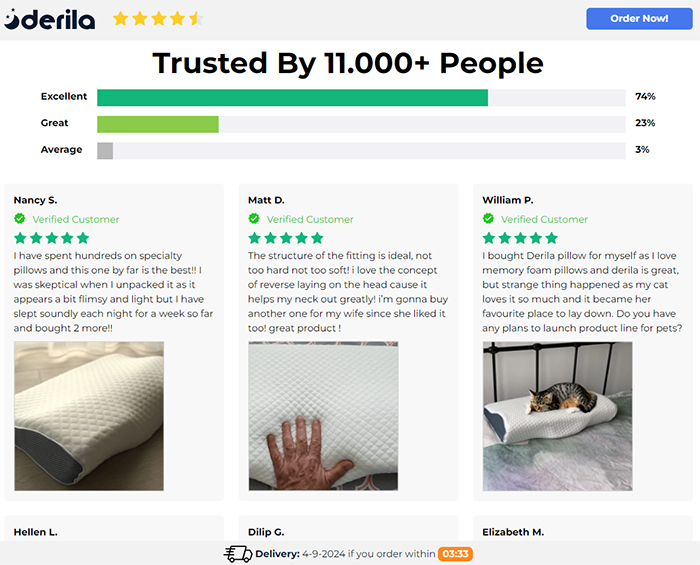Click the Derila logo
Viewport: 700px width, 565px height.
point(50,19)
